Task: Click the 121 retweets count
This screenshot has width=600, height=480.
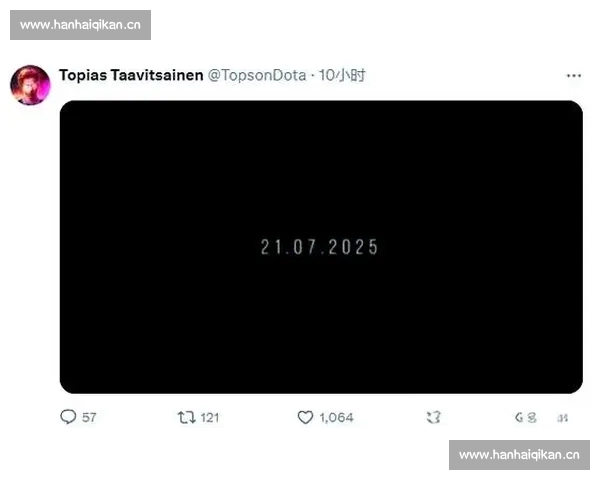Action: pos(210,417)
